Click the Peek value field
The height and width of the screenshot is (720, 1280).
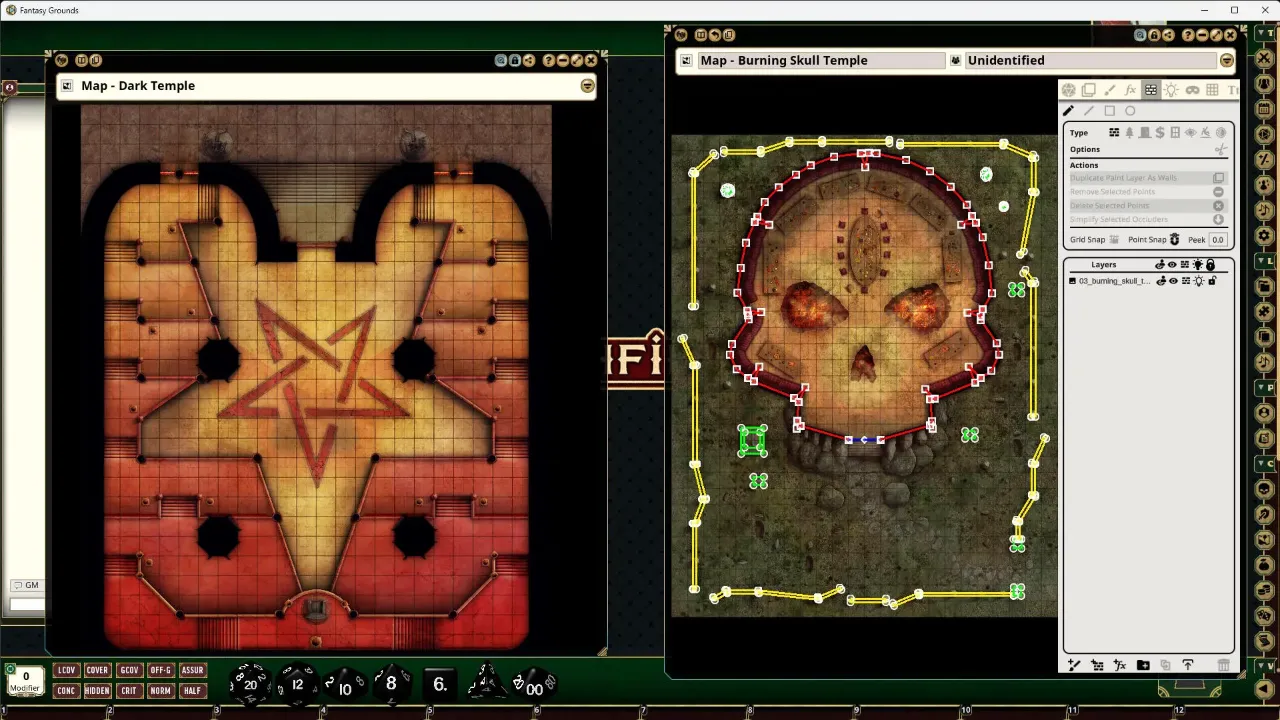(1218, 240)
